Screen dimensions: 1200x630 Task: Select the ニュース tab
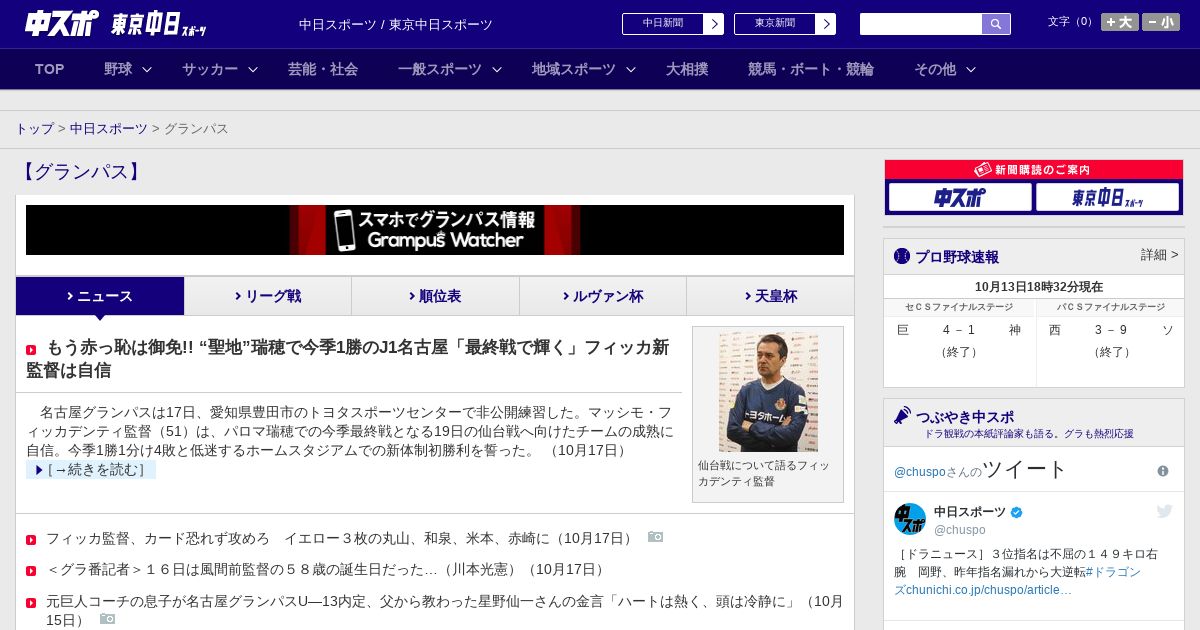point(100,296)
